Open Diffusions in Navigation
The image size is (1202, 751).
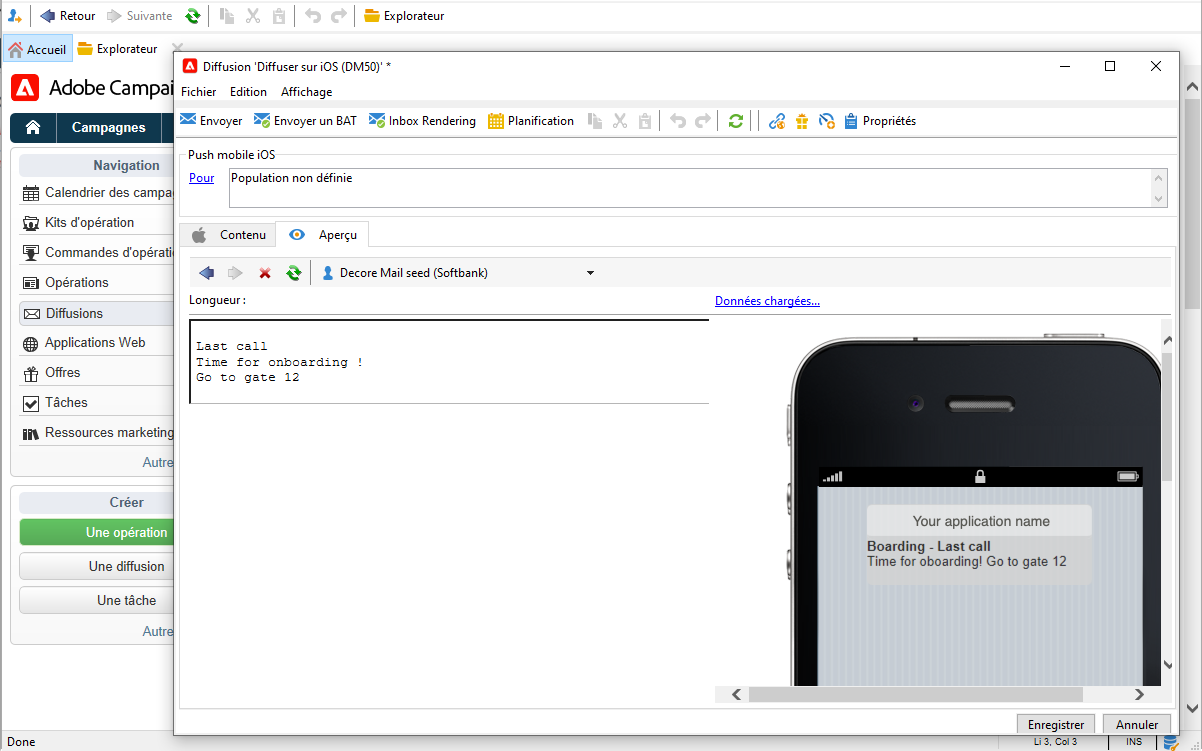[98, 313]
